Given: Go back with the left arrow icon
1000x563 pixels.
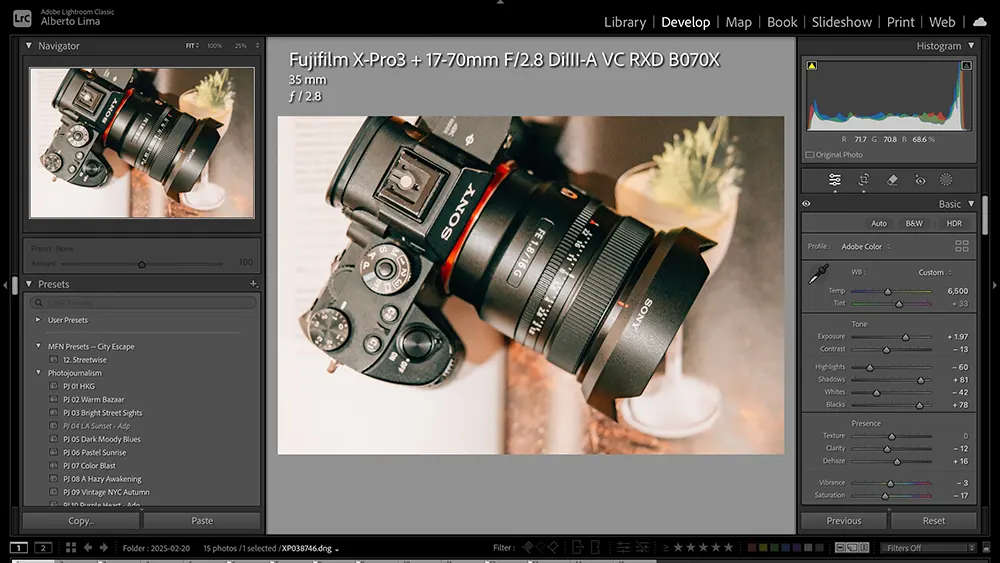Looking at the screenshot, I should (88, 548).
